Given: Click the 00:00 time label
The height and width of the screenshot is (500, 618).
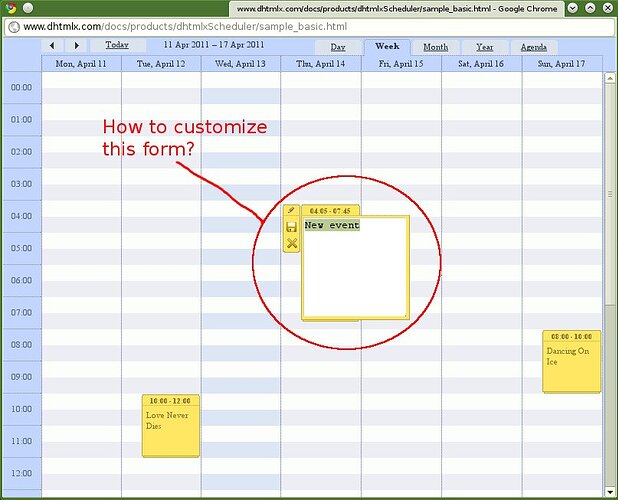Looking at the screenshot, I should pos(22,87).
